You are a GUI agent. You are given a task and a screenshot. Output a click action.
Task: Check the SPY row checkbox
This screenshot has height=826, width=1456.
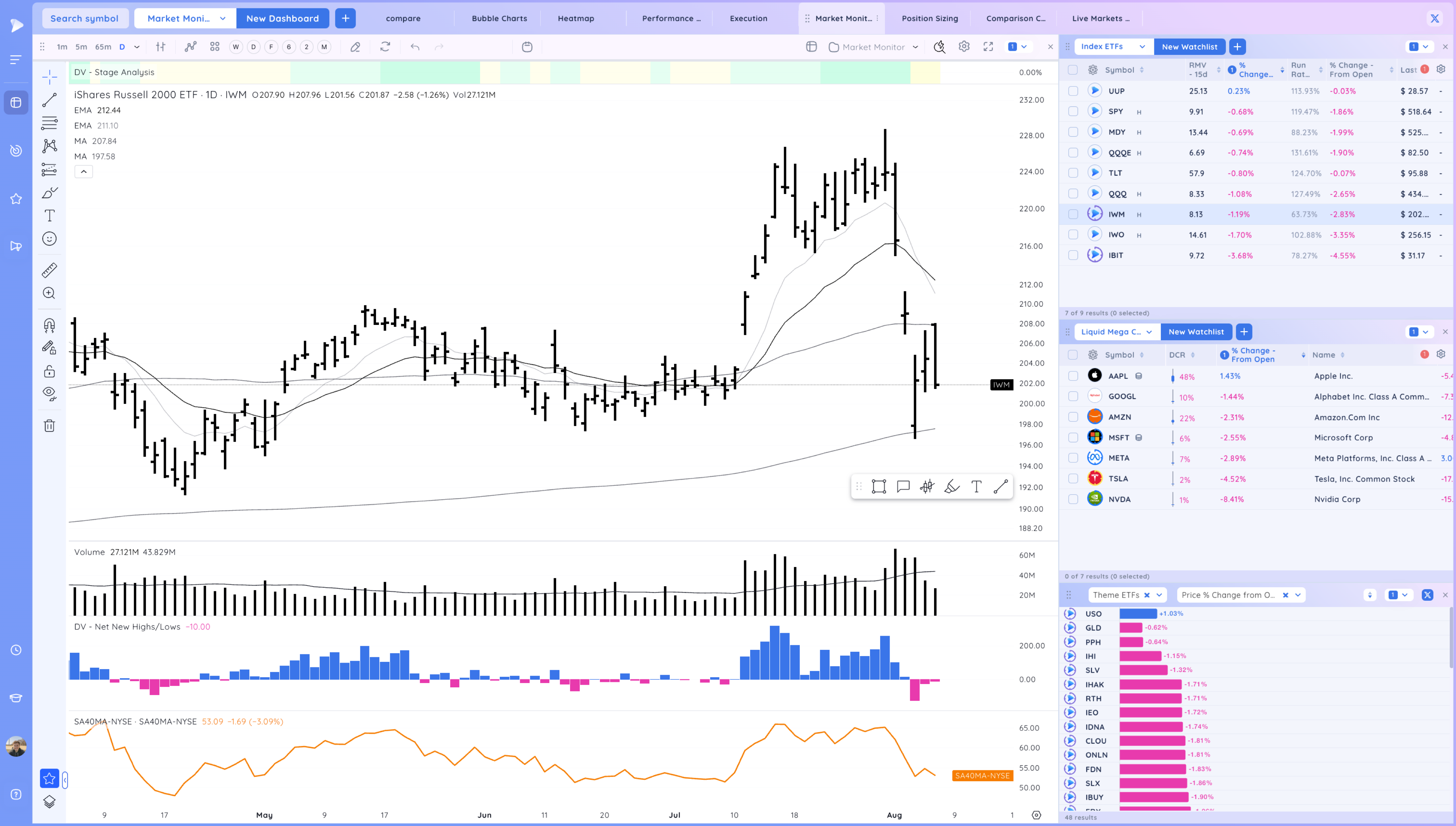(1072, 112)
